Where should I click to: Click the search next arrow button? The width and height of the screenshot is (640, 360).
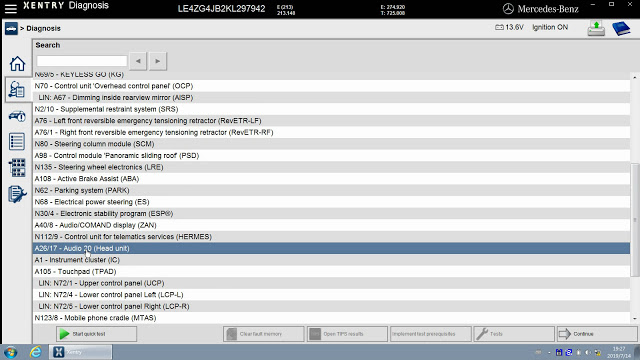click(x=158, y=61)
